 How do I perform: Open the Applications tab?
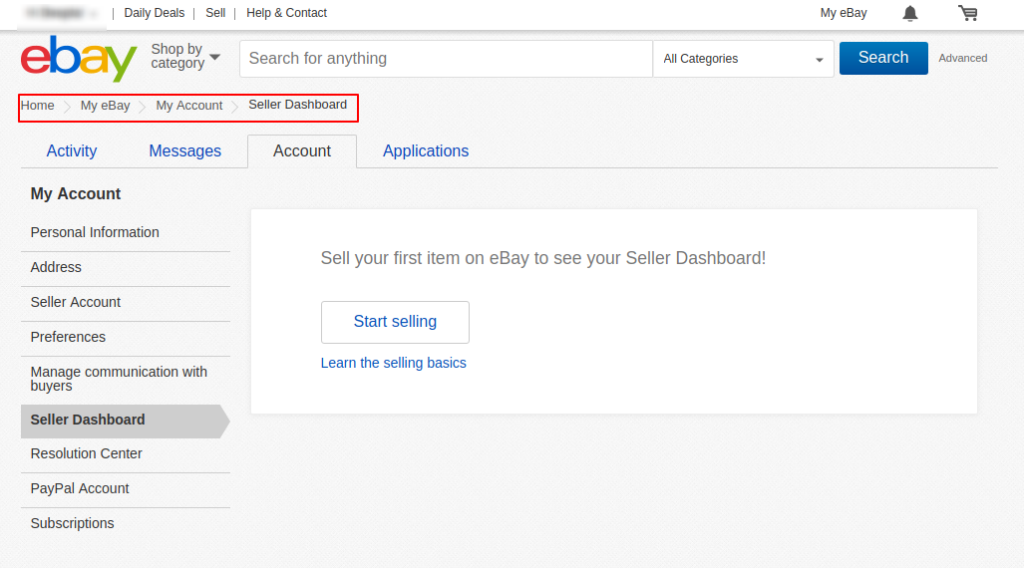click(x=426, y=151)
